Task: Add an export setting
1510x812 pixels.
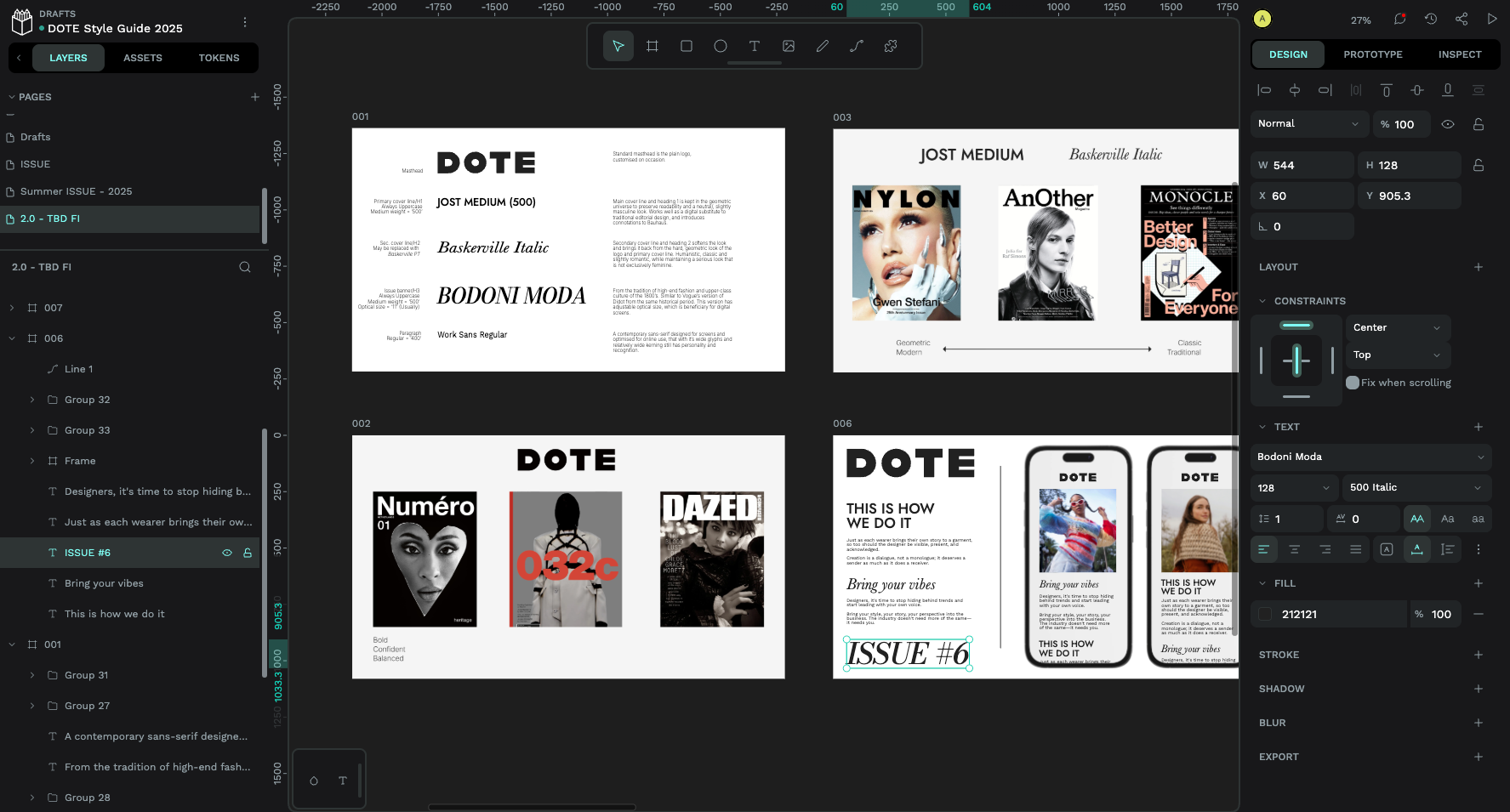Action: click(1479, 757)
